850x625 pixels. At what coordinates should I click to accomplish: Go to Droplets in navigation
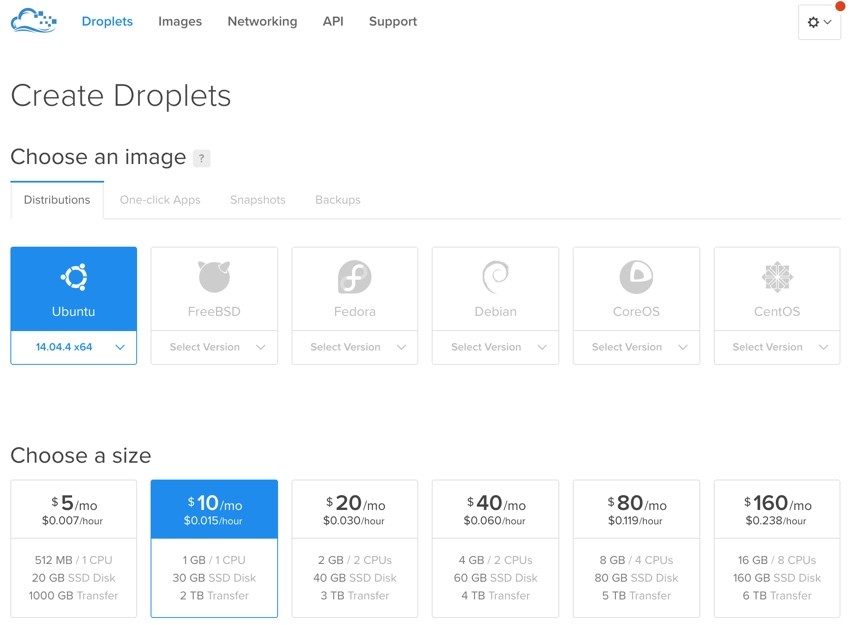coord(107,21)
